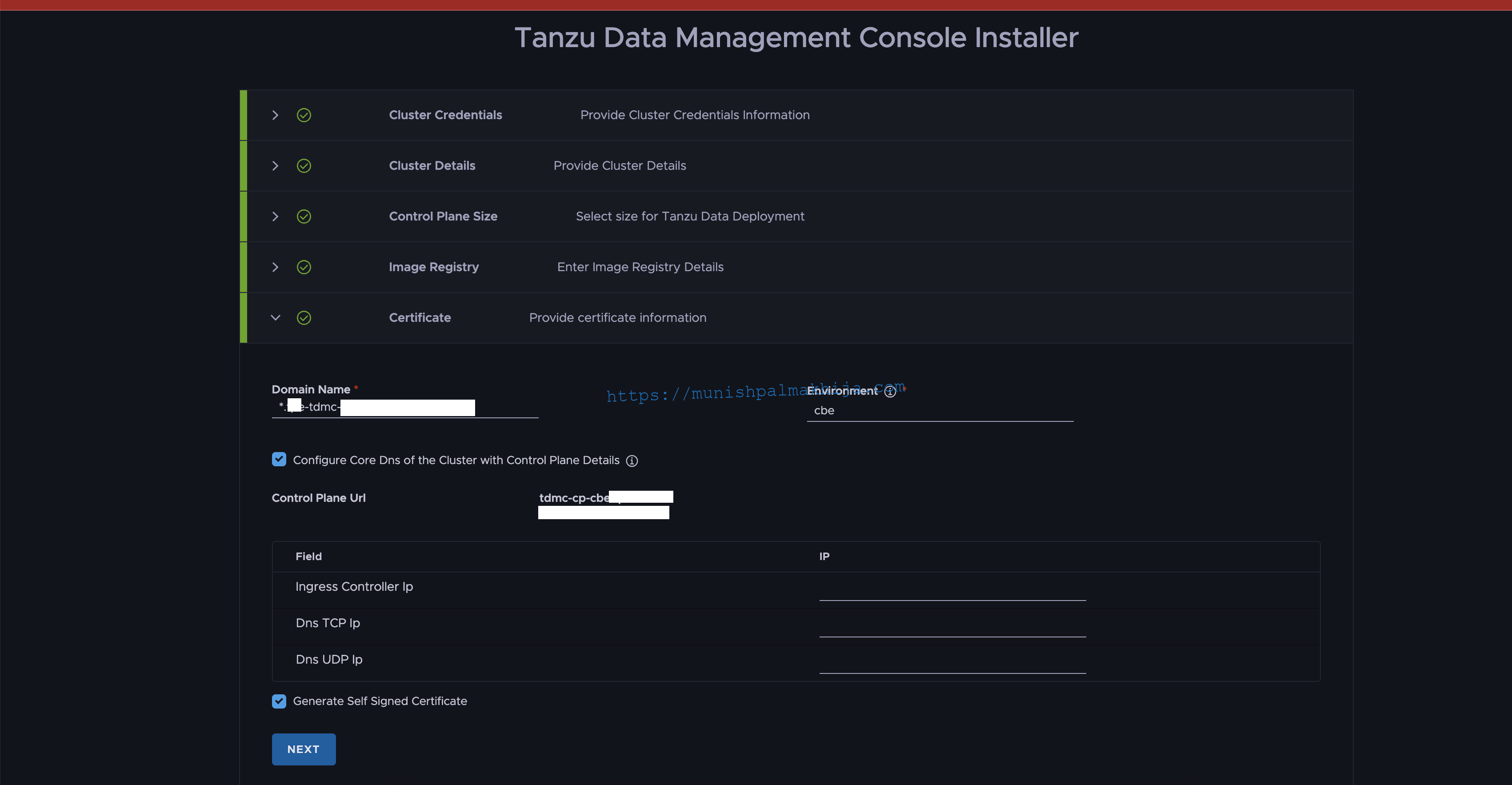Click the Environment info icon

890,392
